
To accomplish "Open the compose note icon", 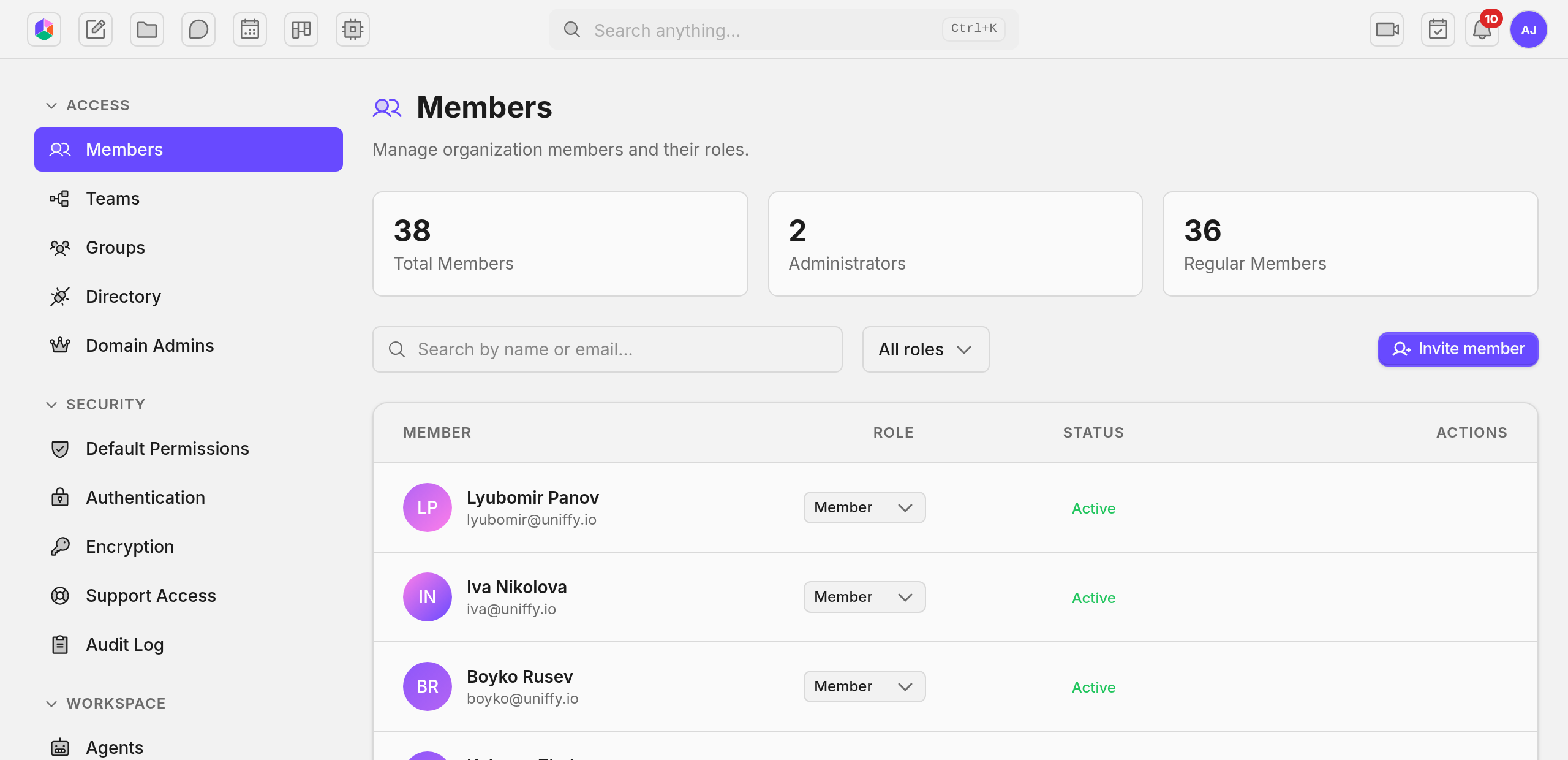I will pos(96,29).
